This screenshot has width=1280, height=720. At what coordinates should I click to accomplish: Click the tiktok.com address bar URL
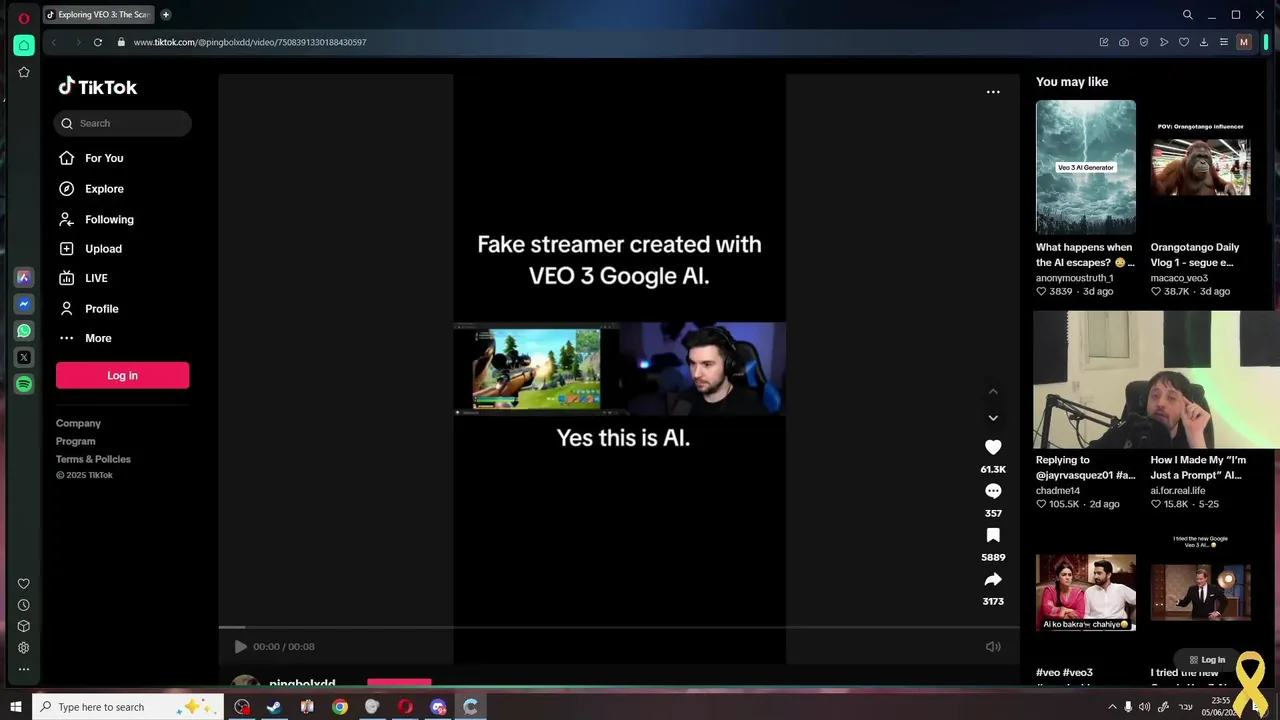tap(250, 42)
